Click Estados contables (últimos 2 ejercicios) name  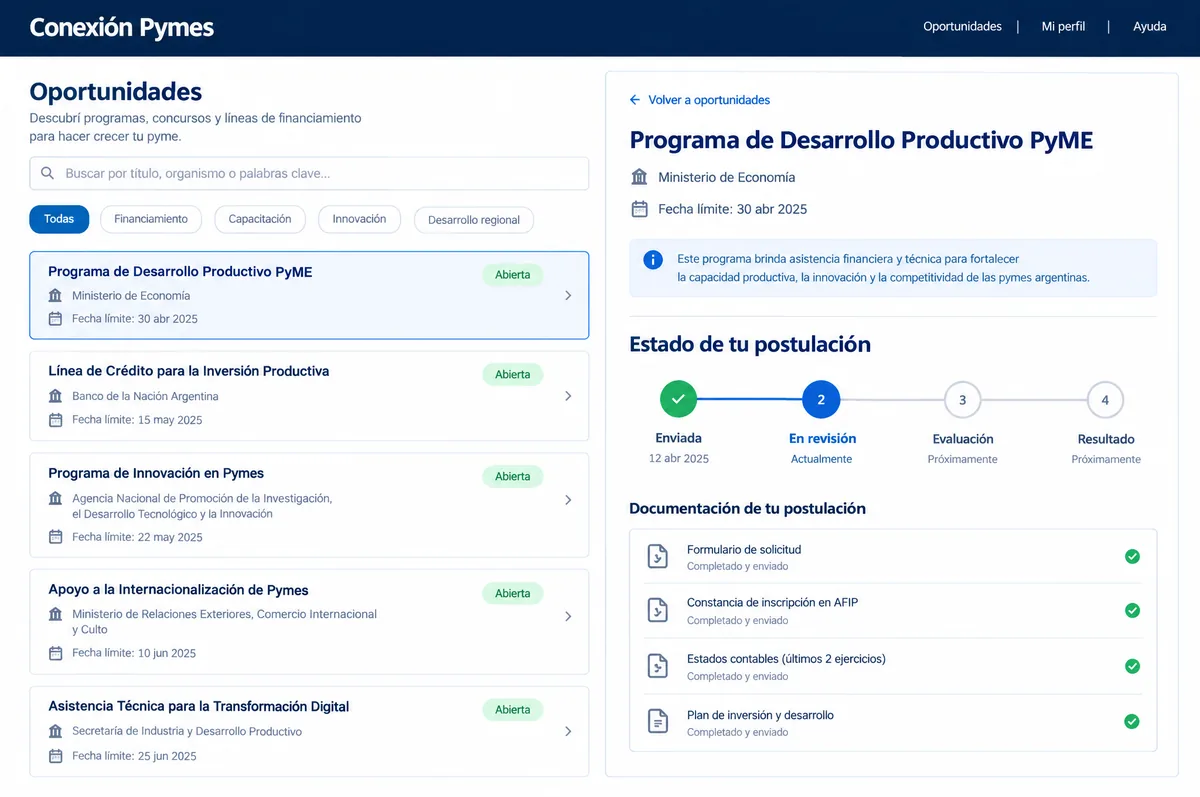pos(786,659)
